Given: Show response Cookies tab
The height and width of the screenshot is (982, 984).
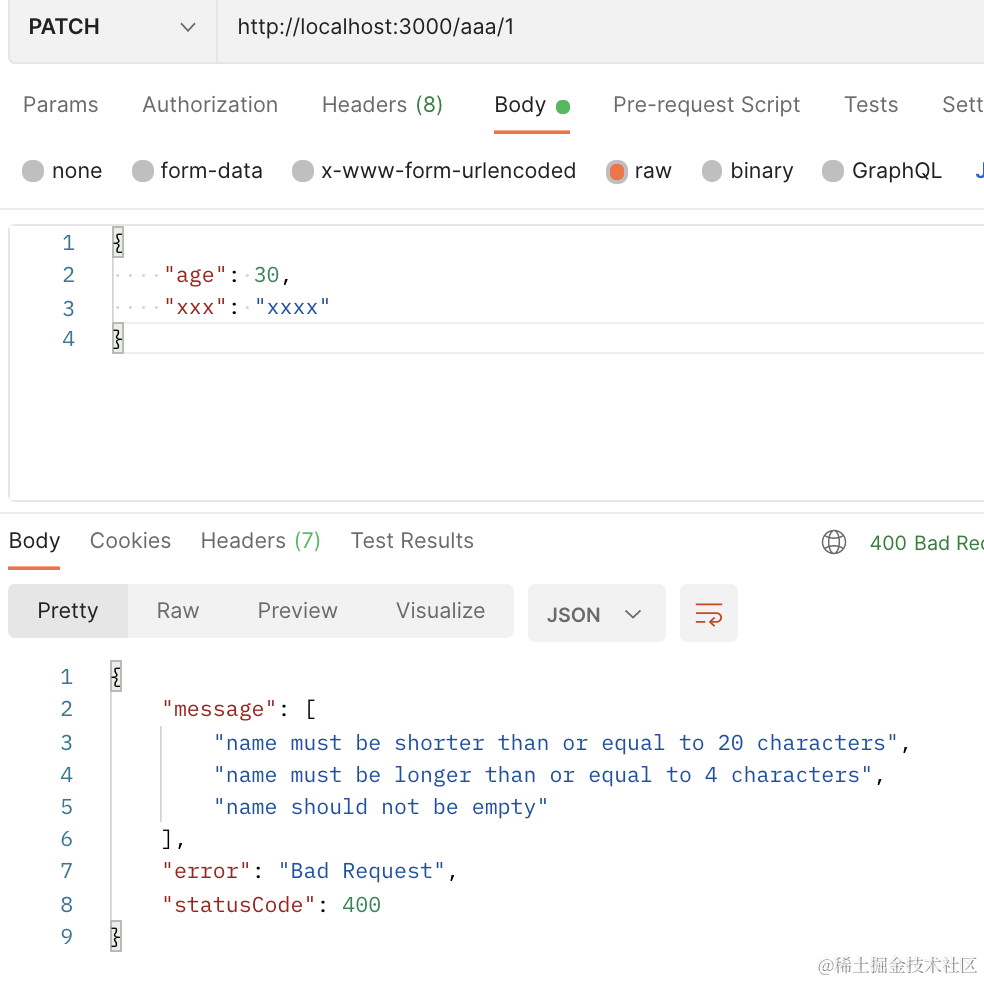Looking at the screenshot, I should [130, 541].
